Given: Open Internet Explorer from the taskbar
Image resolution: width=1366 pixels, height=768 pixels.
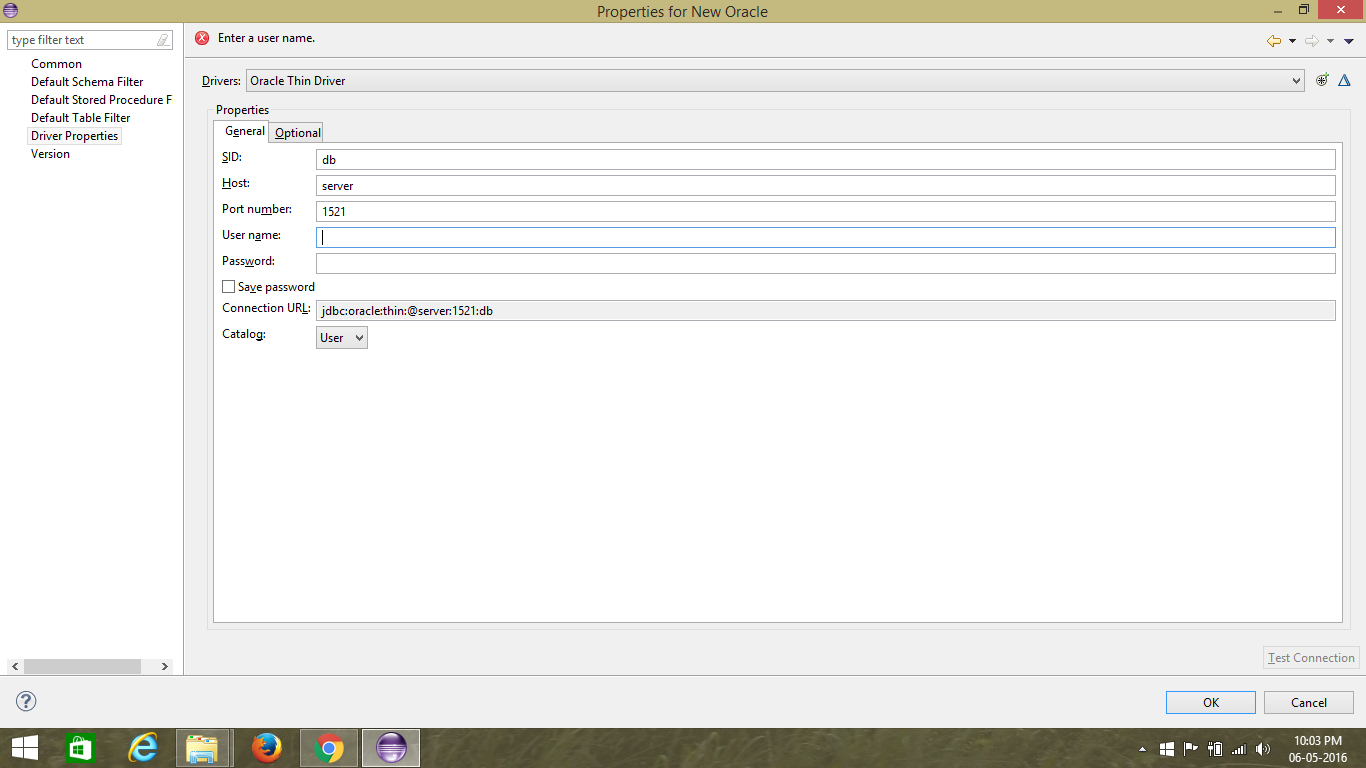Looking at the screenshot, I should coord(144,748).
